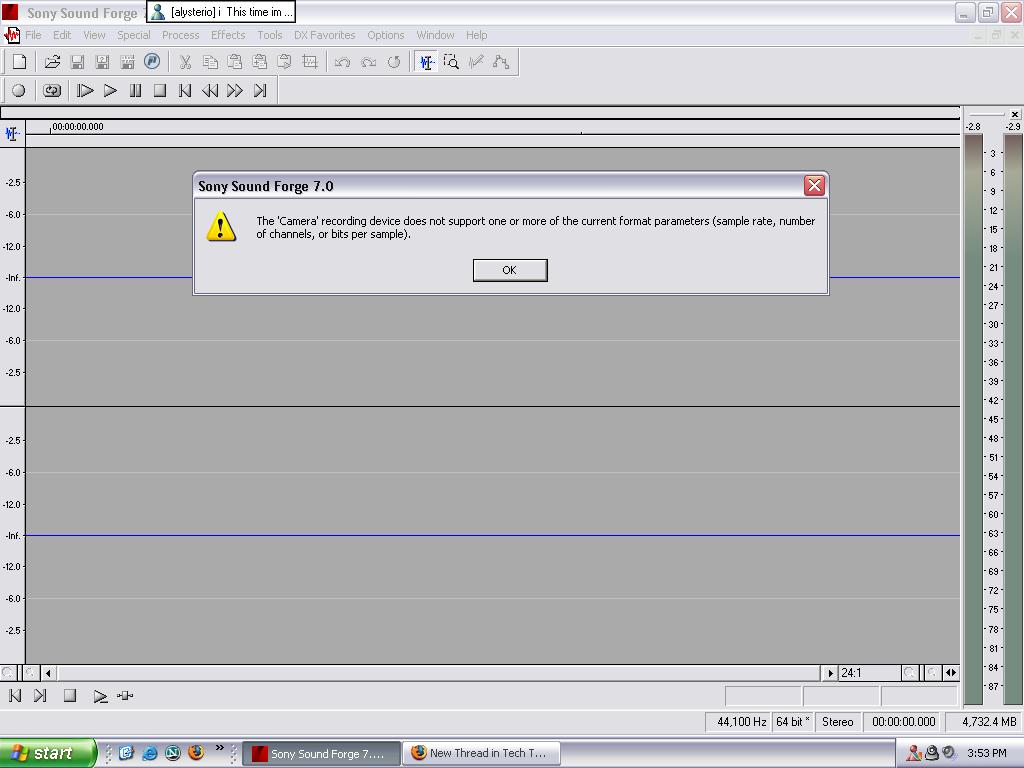
Task: Switch to New Thread in Tech taskbar window
Action: [480, 754]
